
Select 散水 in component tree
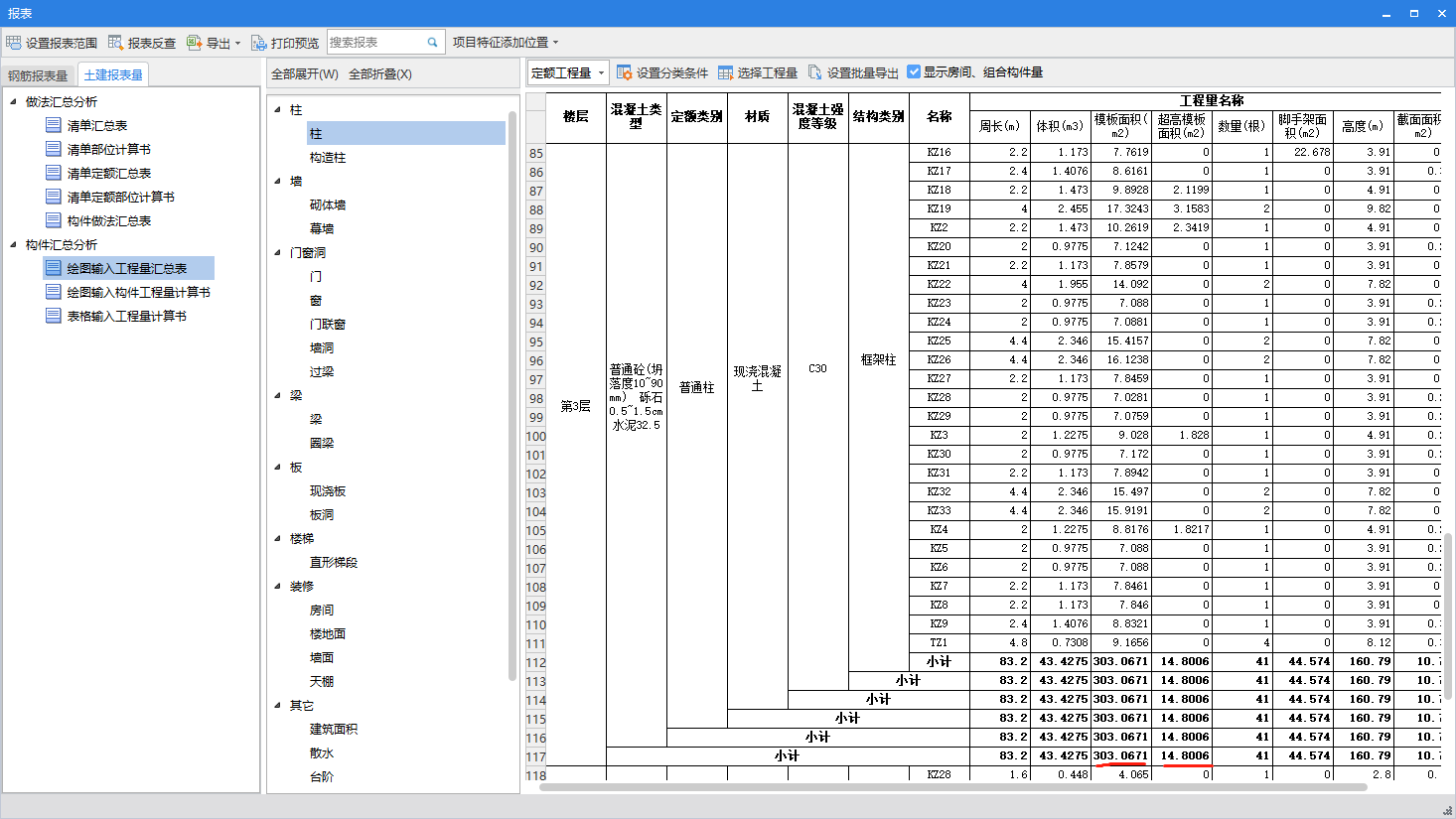pyautogui.click(x=322, y=752)
